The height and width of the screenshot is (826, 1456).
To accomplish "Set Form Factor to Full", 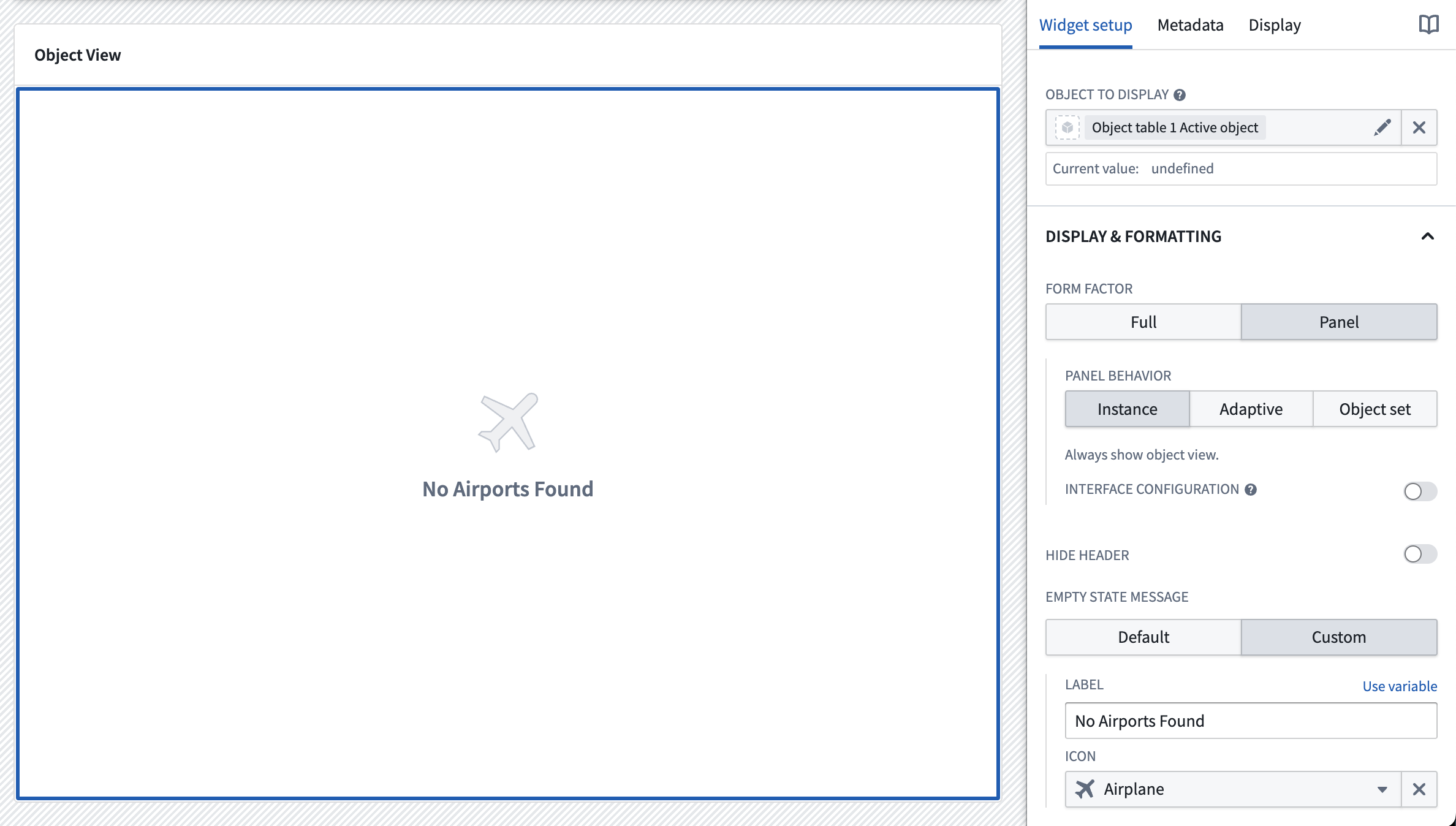I will click(1143, 322).
